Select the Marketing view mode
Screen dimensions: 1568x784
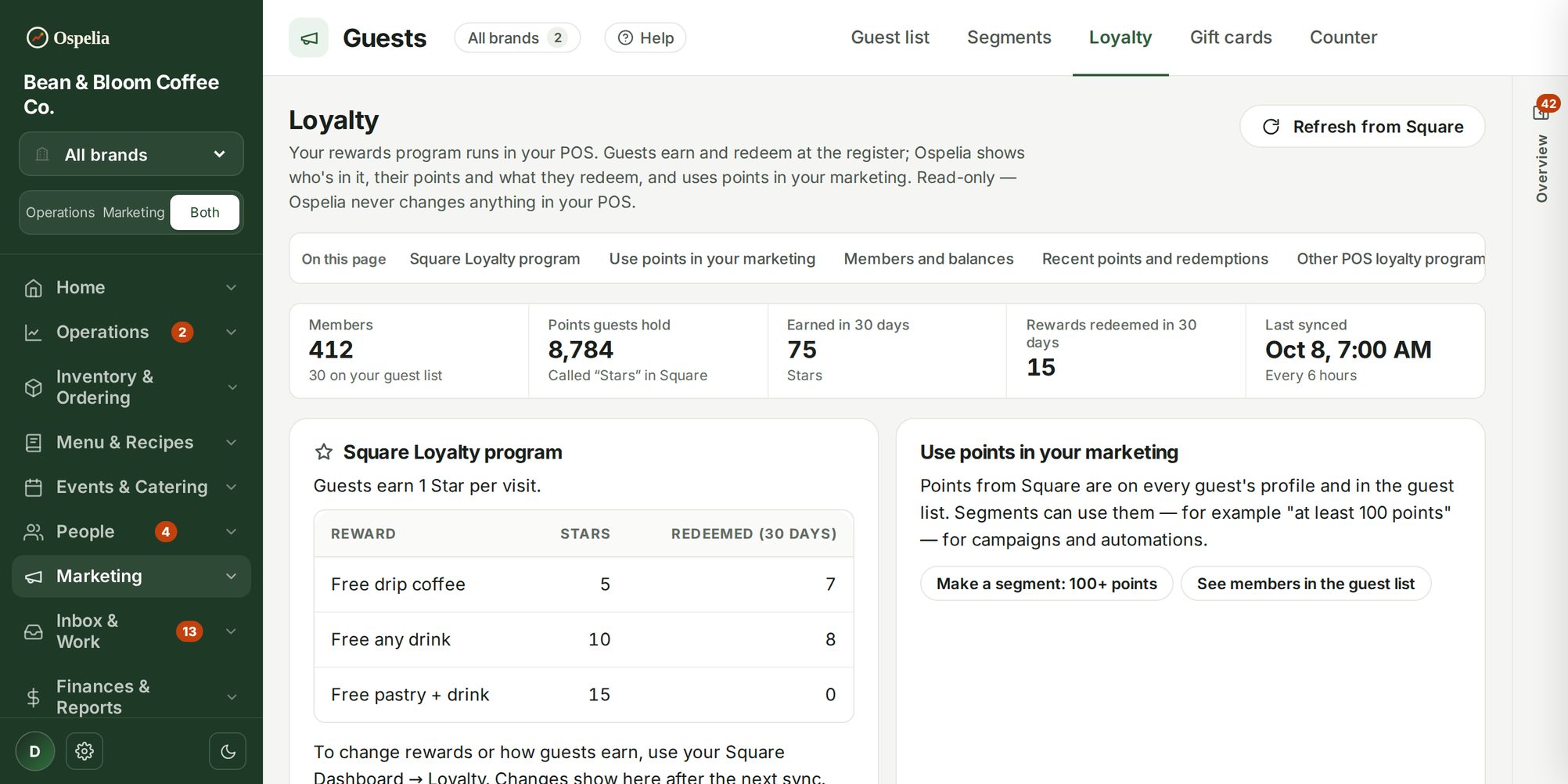click(x=134, y=213)
